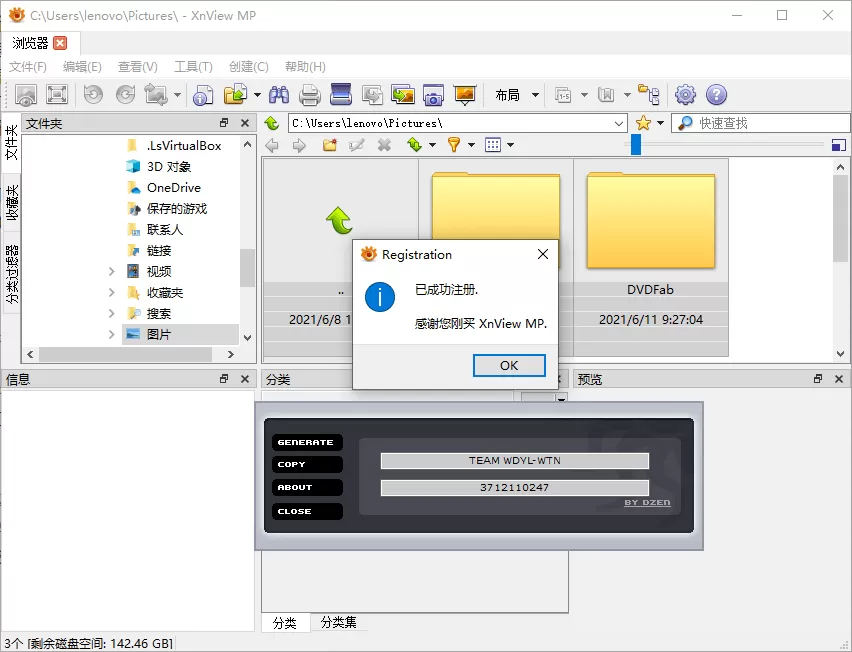852x652 pixels.
Task: Create a new folder with the toolbar icon
Action: click(x=329, y=144)
